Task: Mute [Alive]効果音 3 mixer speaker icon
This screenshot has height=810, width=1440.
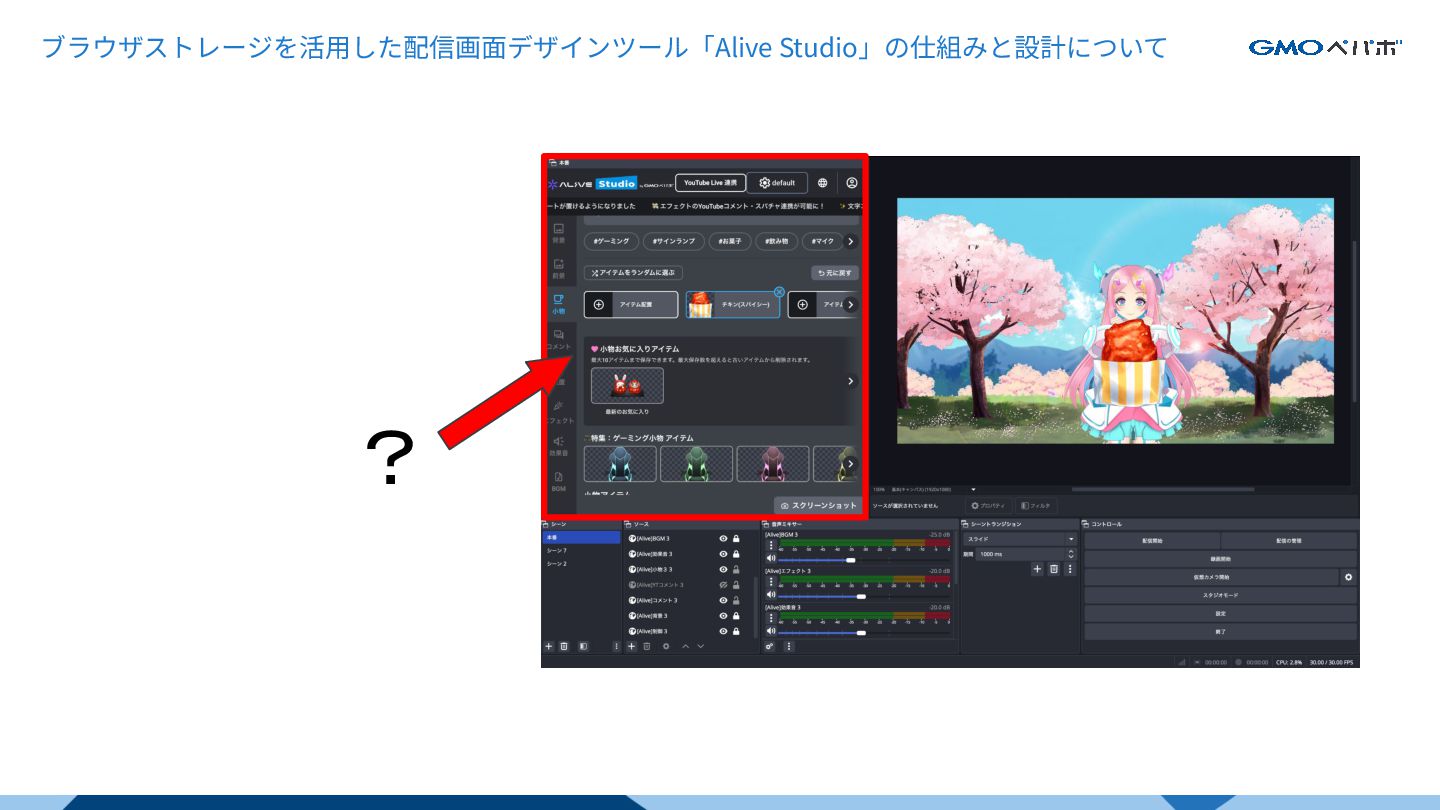Action: point(770,631)
